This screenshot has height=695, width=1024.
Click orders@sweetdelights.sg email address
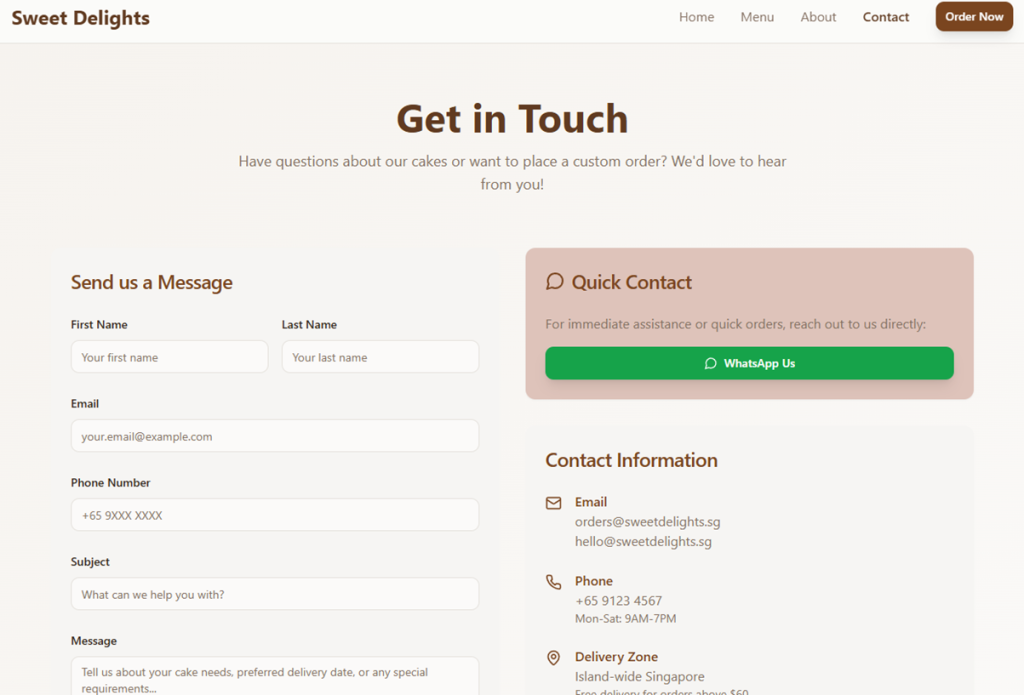click(x=647, y=522)
